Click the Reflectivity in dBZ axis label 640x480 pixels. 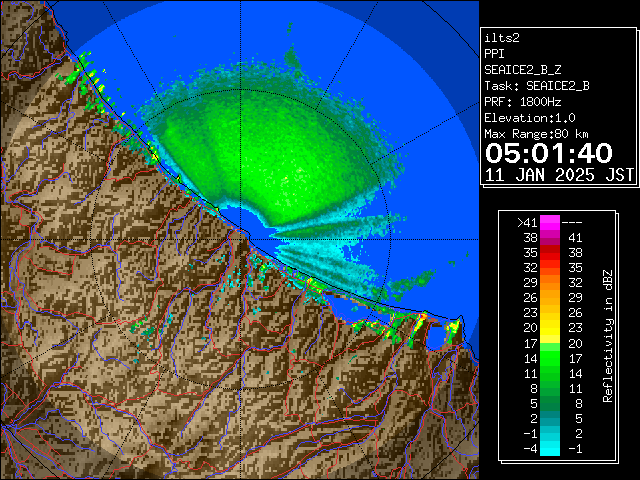(607, 336)
